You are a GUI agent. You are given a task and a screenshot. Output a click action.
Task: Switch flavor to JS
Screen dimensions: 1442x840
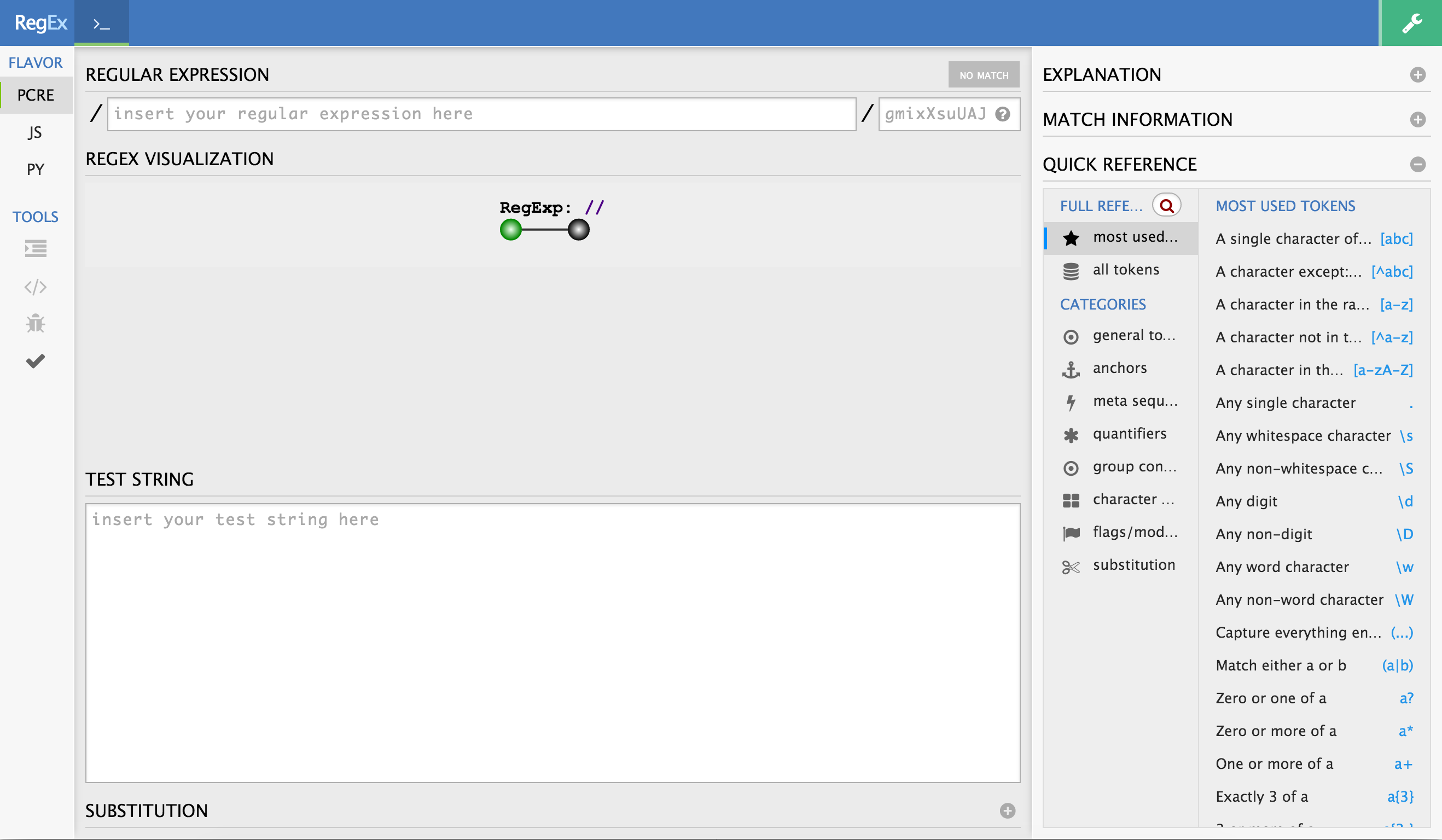point(36,132)
